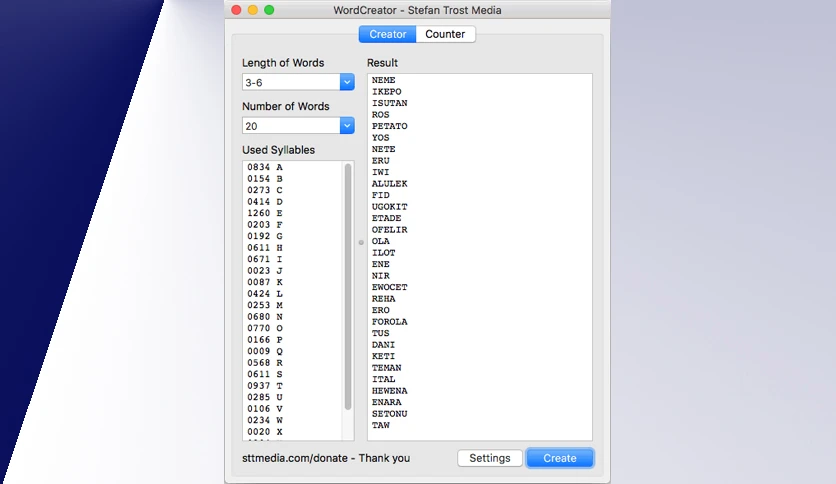Select the syllable row 1260 E
Viewport: 836px width, 484px height.
[x=265, y=213]
